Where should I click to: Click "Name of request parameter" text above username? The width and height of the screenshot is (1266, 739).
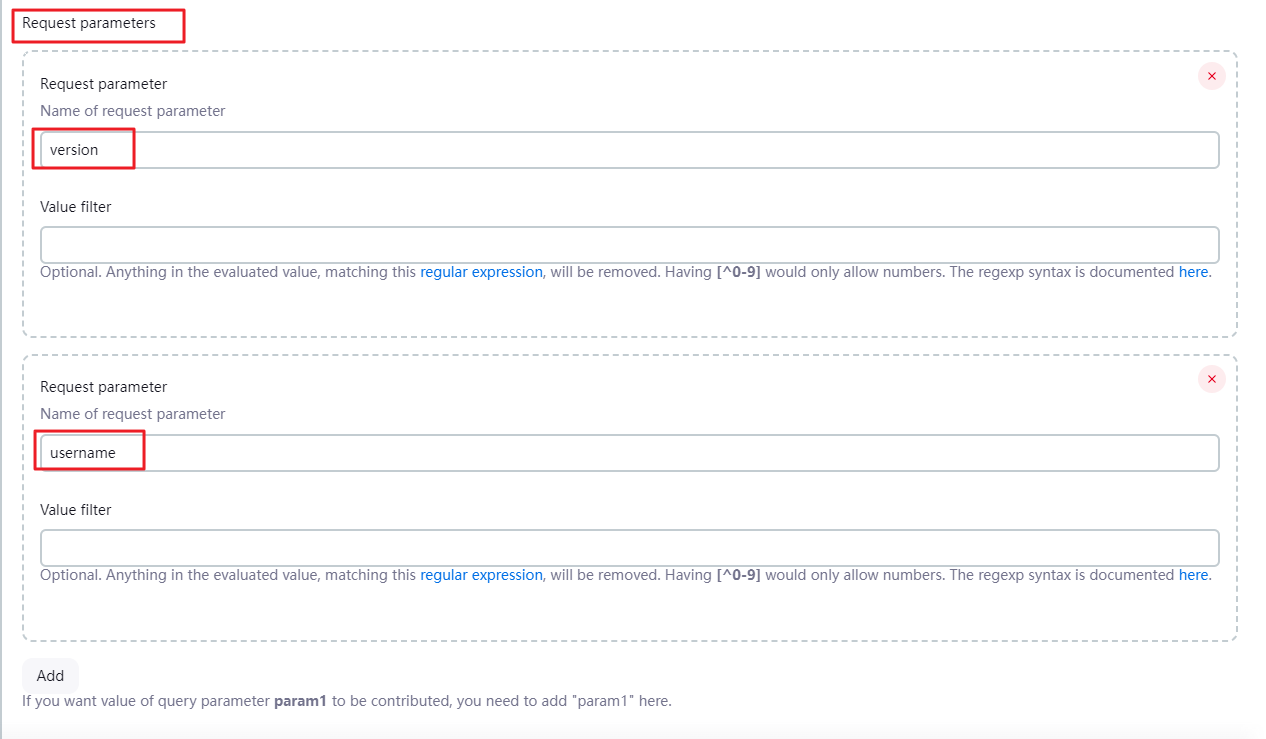[x=132, y=414]
